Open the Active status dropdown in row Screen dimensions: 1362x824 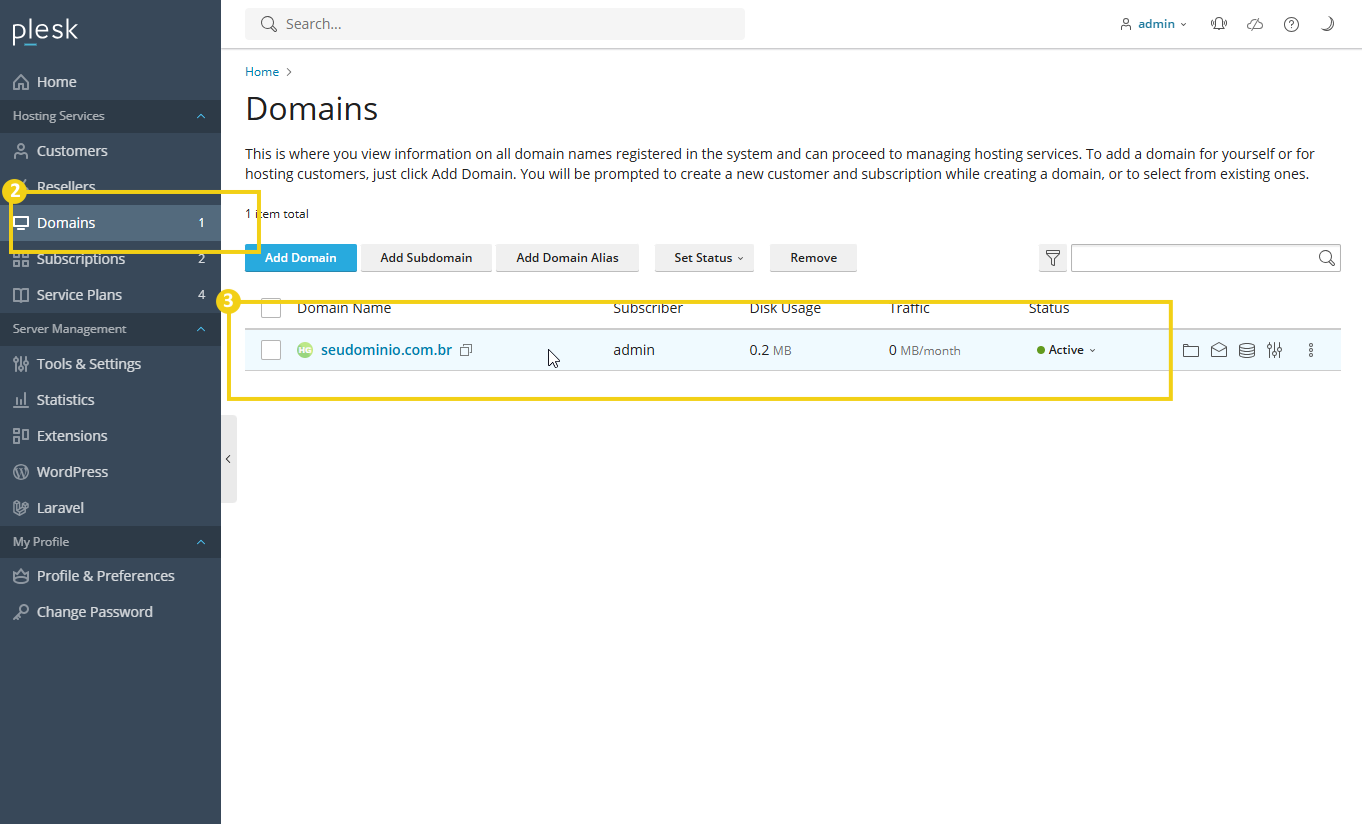tap(1067, 350)
